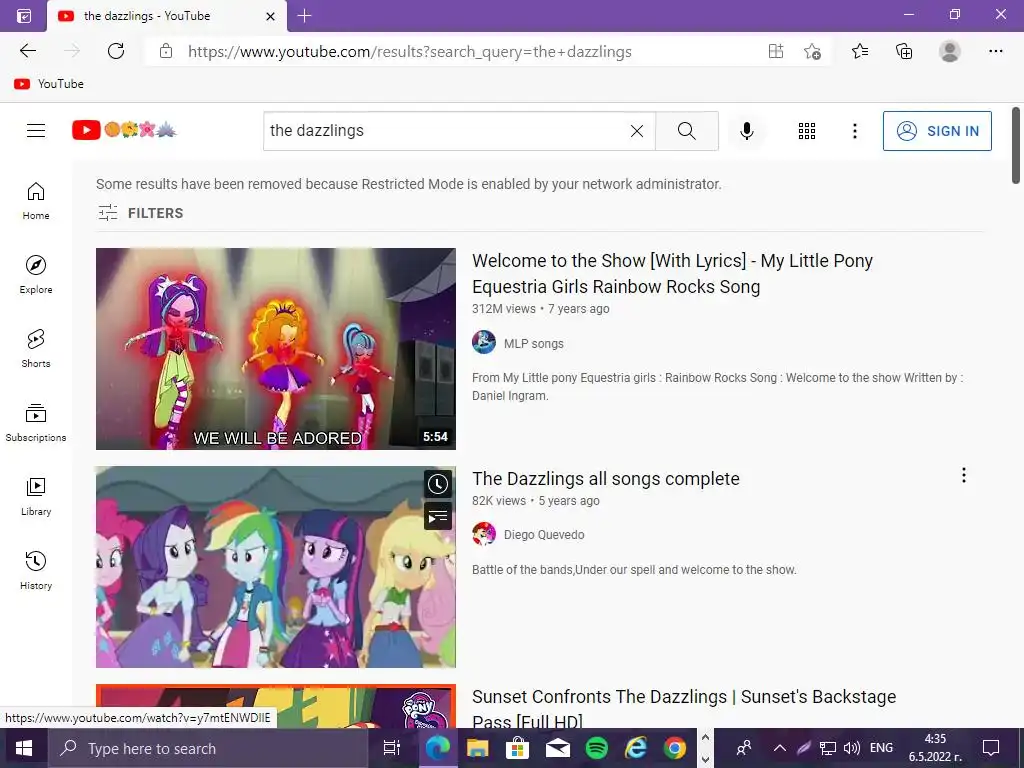Screen dimensions: 1024x768
Task: Open browser Collections
Action: coord(904,51)
